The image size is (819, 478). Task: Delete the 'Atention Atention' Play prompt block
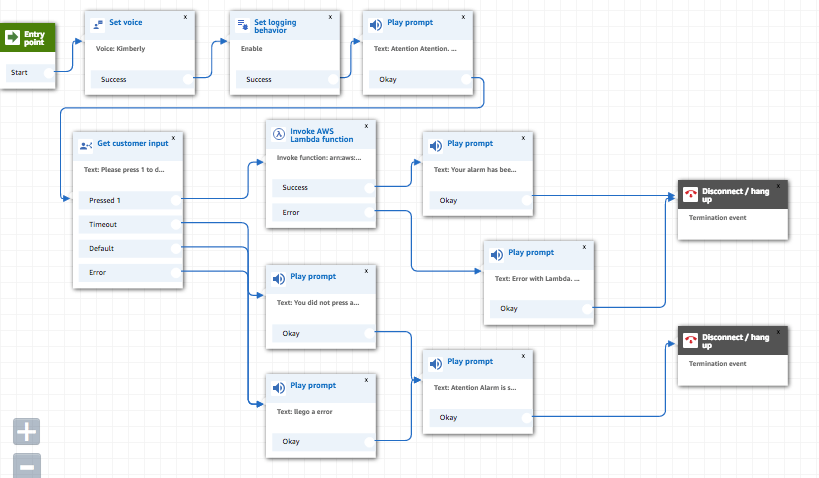(463, 17)
